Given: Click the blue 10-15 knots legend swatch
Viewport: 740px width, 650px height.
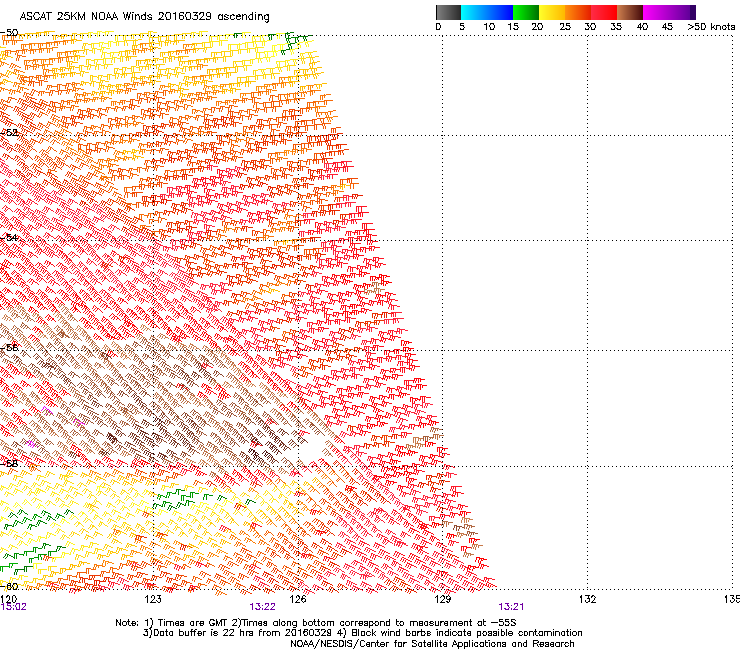Looking at the screenshot, I should point(500,12).
